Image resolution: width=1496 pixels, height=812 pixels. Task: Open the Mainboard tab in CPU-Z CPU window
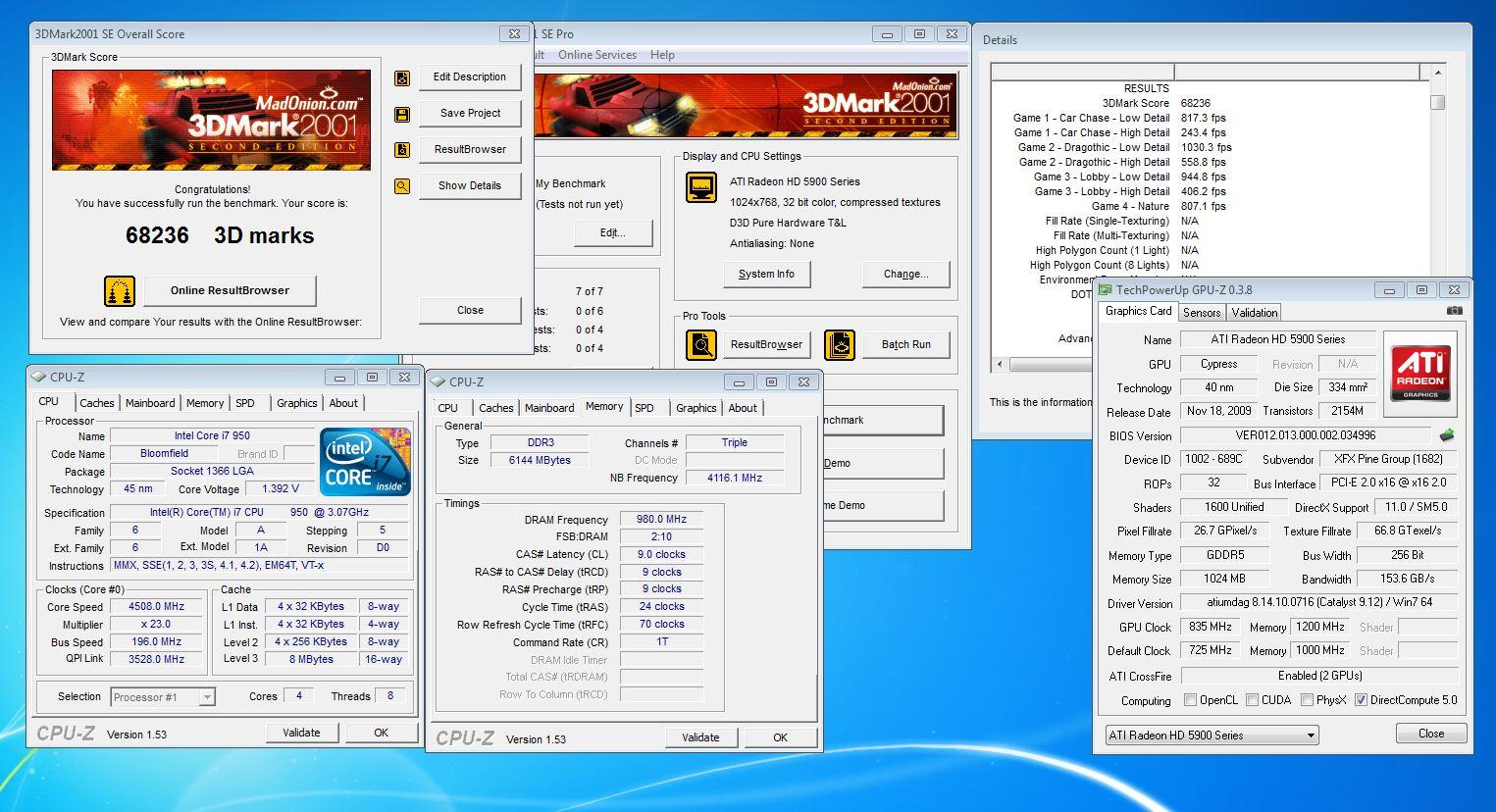149,403
